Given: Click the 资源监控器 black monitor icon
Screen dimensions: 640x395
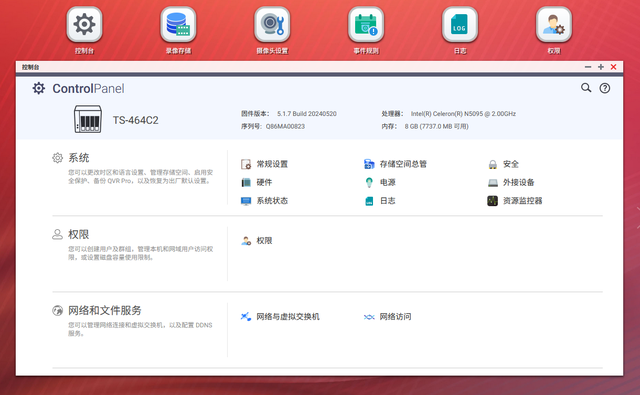Looking at the screenshot, I should tap(493, 201).
